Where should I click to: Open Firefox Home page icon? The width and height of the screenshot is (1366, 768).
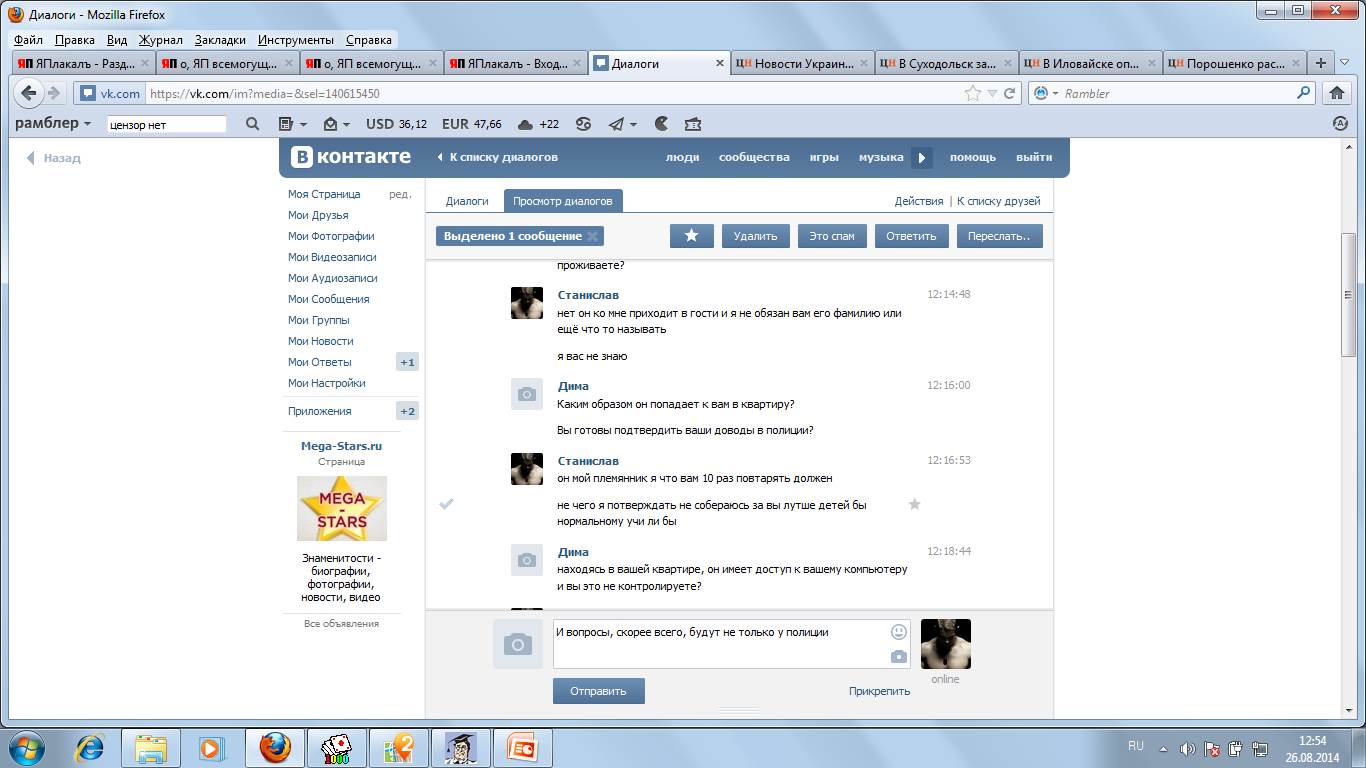(x=1335, y=93)
